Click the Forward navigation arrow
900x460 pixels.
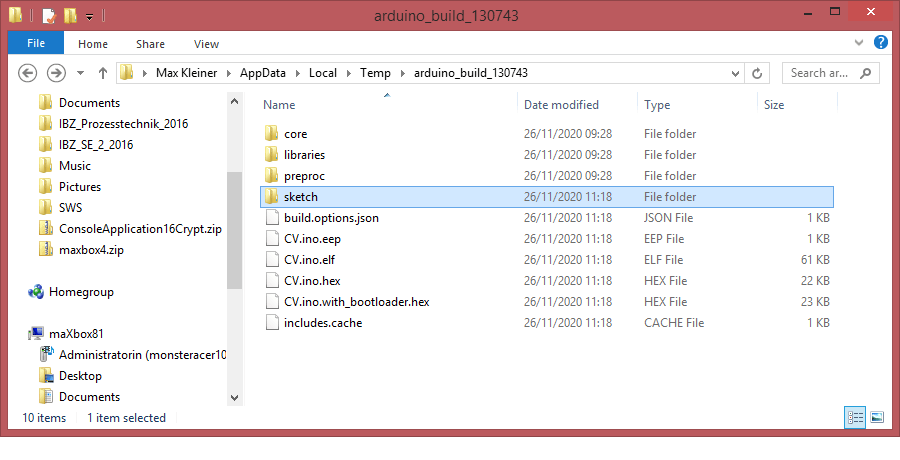click(57, 73)
